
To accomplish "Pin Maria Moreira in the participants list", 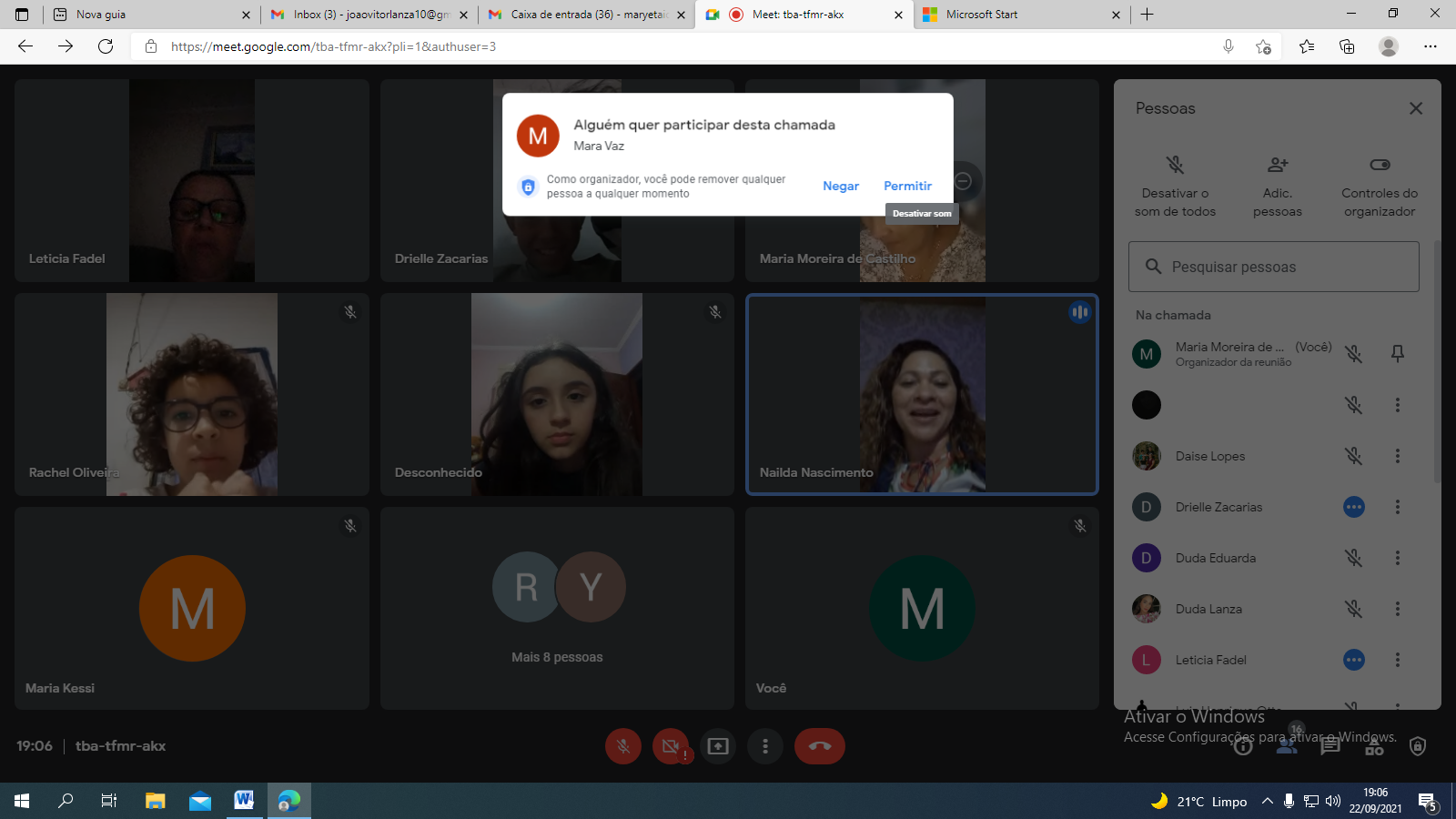I will (1398, 354).
